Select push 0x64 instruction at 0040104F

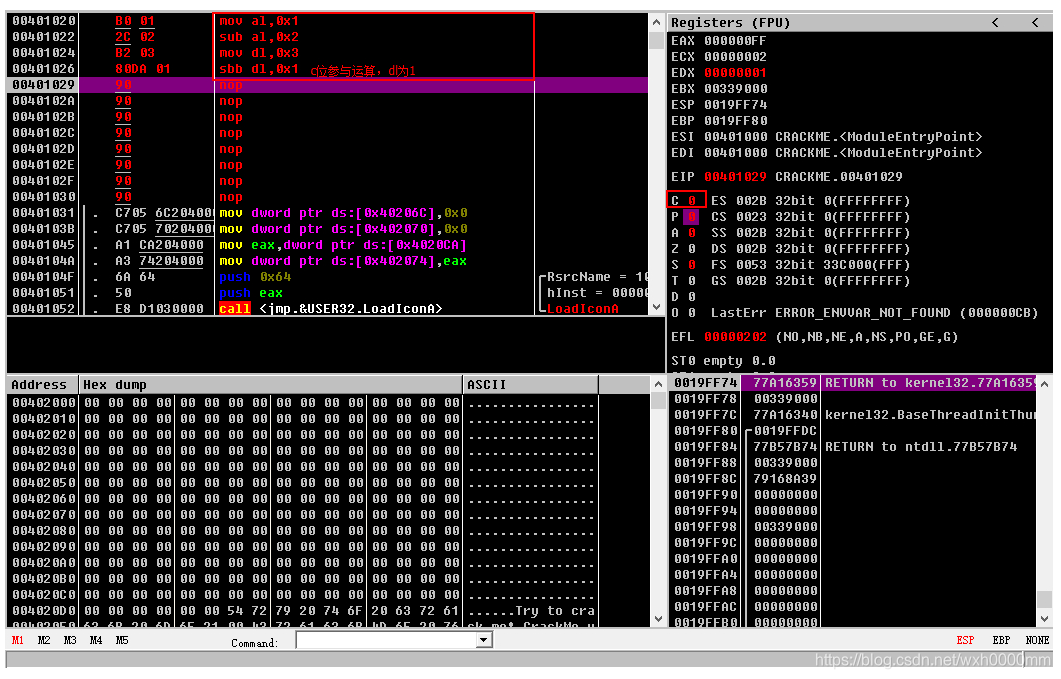(x=255, y=278)
